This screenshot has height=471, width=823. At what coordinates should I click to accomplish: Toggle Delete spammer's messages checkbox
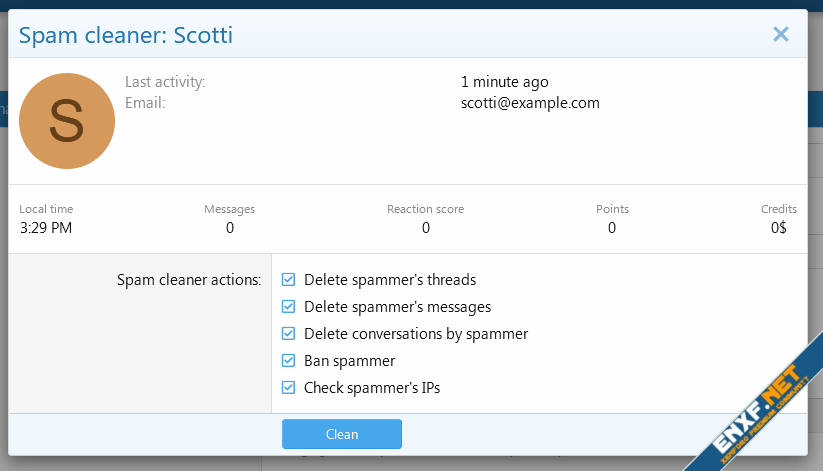[x=289, y=307]
